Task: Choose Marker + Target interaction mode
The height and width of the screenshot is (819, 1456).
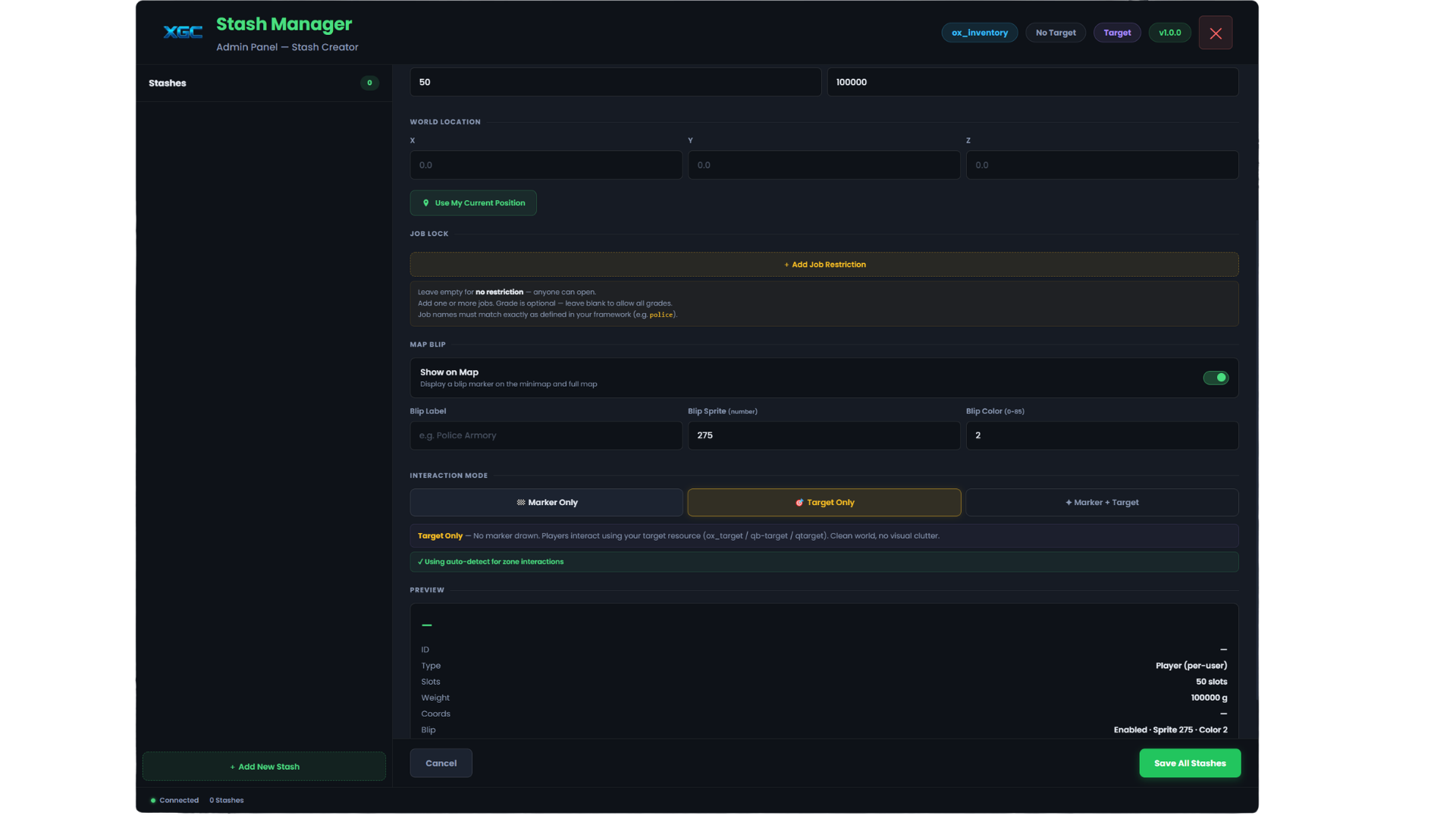Action: (1102, 502)
